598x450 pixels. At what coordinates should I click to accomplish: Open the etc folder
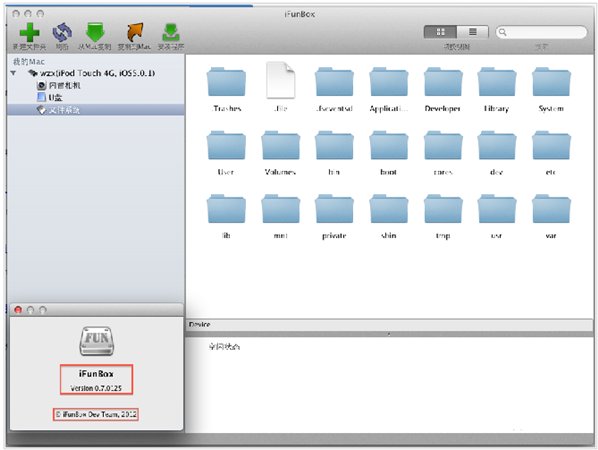pyautogui.click(x=551, y=145)
